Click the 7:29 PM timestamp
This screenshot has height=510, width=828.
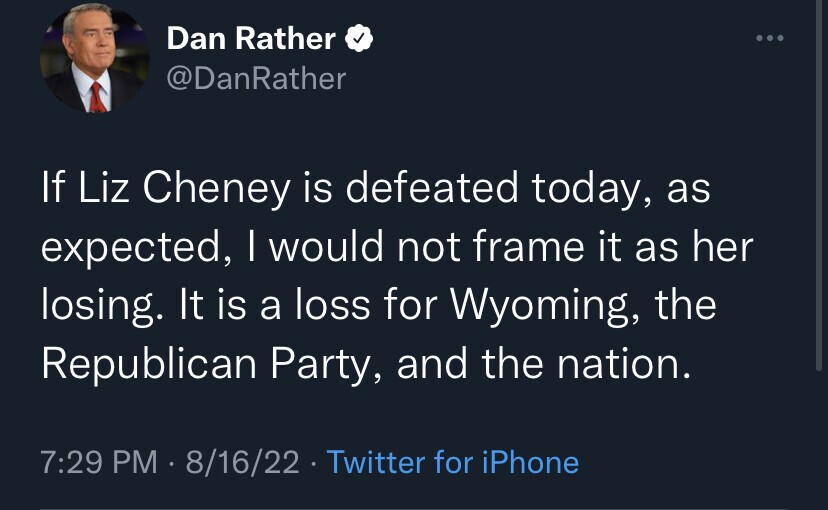99,462
